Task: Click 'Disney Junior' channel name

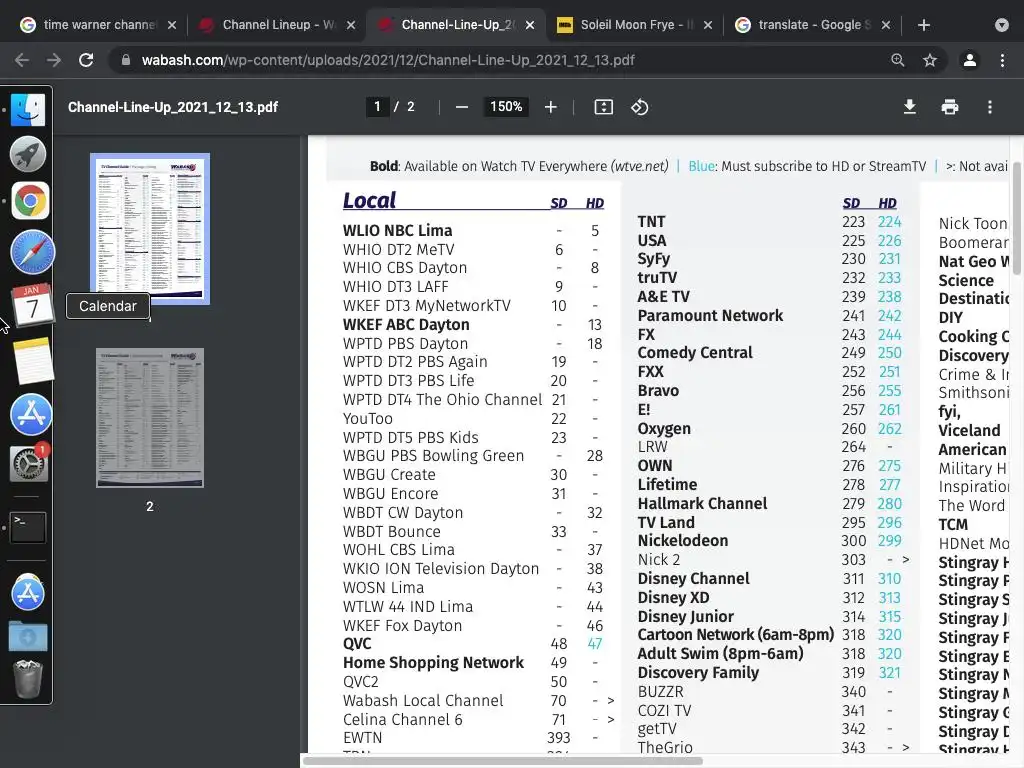Action: [685, 616]
